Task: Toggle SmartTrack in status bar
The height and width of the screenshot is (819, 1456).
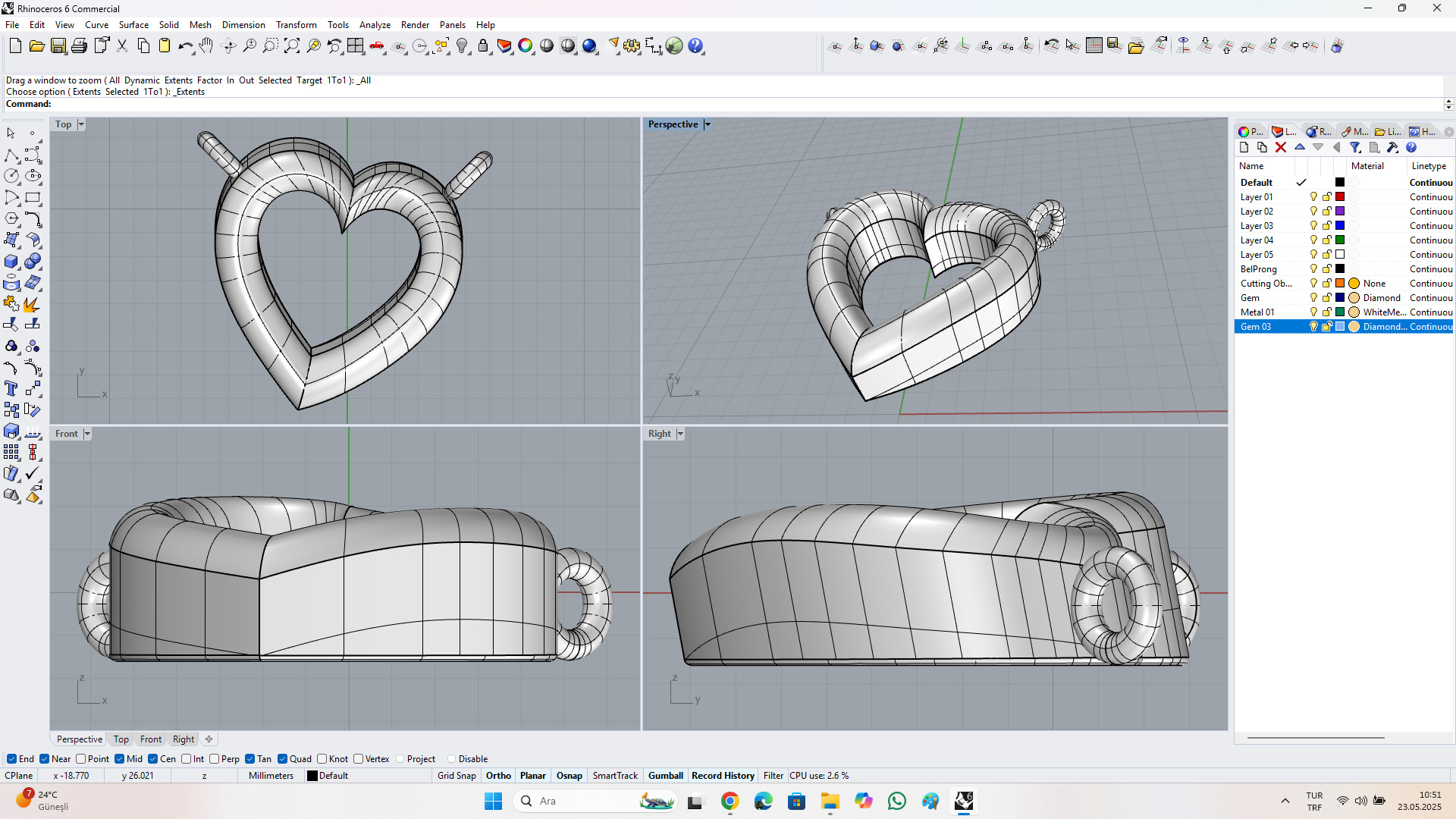Action: 615,776
